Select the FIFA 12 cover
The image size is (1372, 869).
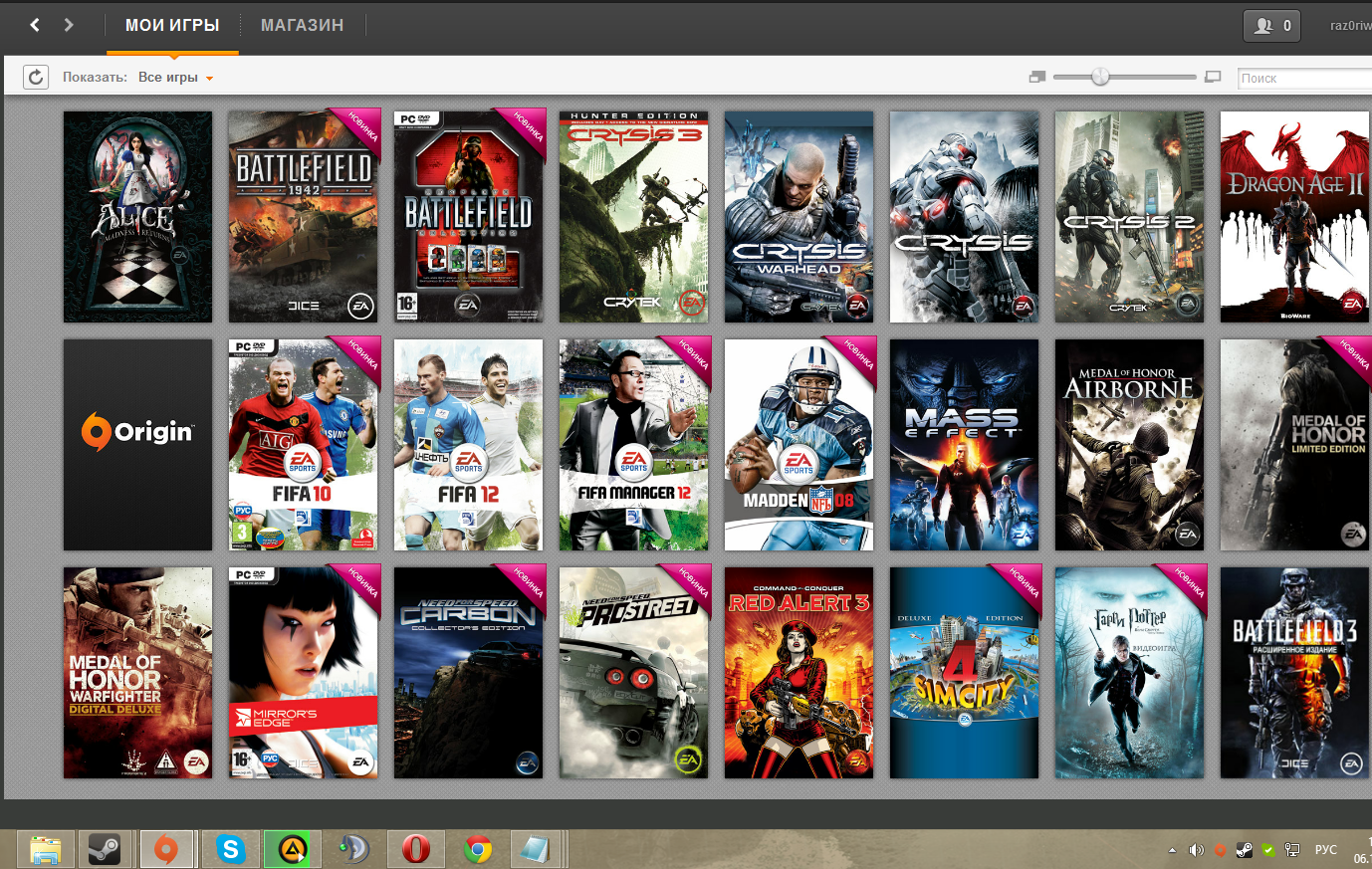(x=468, y=445)
